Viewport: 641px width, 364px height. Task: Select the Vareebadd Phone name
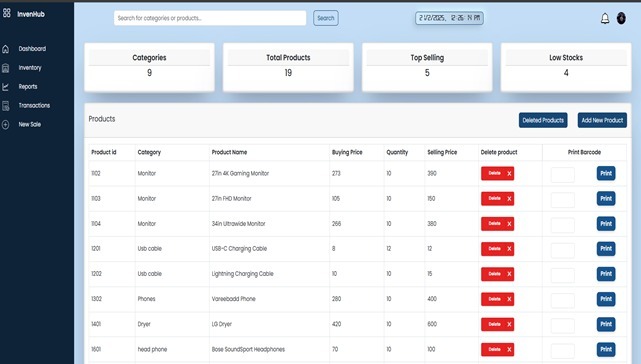click(x=233, y=299)
